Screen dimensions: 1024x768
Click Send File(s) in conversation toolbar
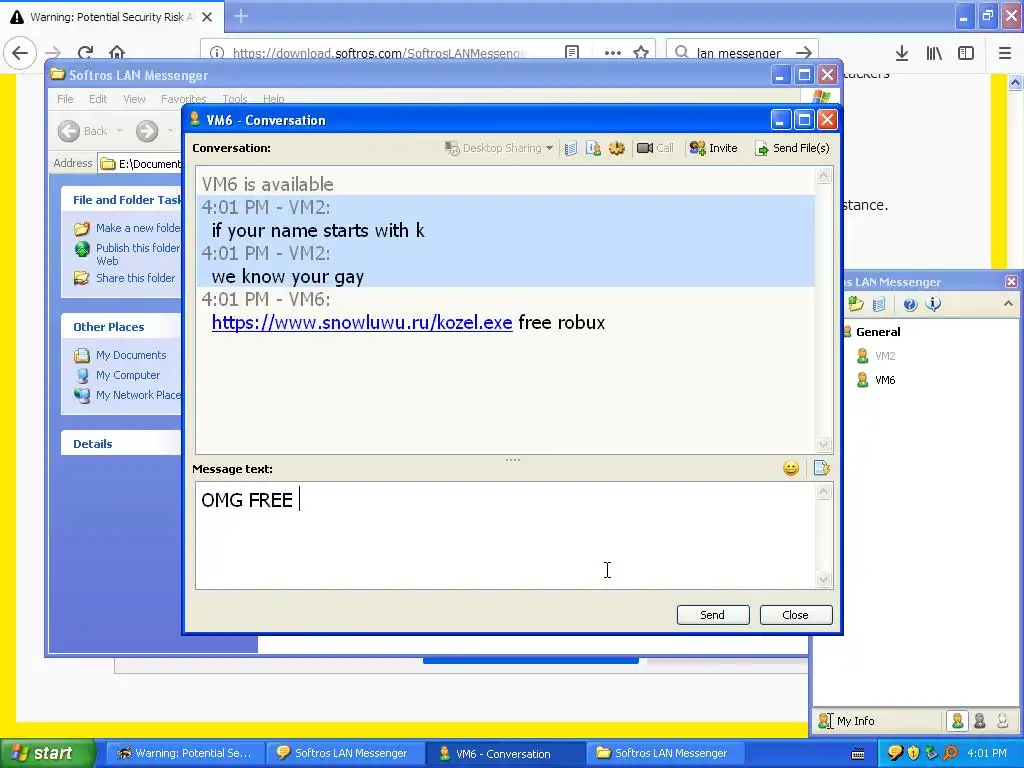coord(792,148)
